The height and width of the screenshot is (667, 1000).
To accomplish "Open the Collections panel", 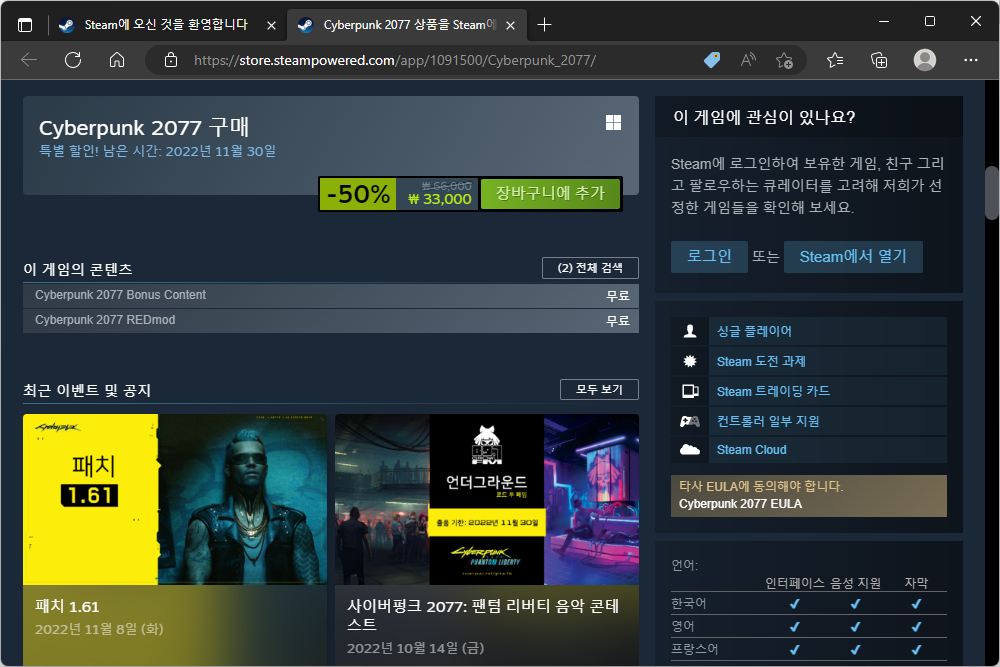I will (879, 60).
